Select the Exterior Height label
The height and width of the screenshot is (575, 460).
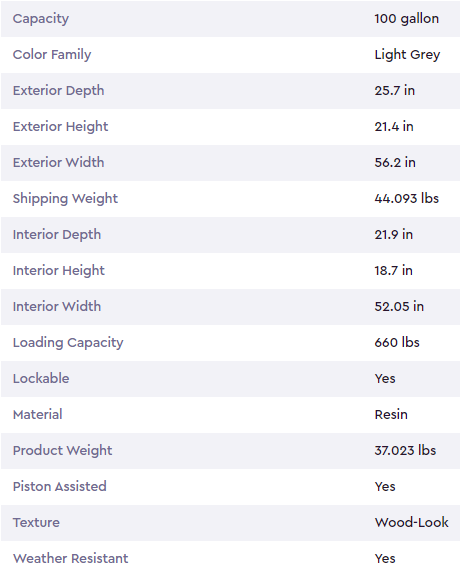[61, 127]
